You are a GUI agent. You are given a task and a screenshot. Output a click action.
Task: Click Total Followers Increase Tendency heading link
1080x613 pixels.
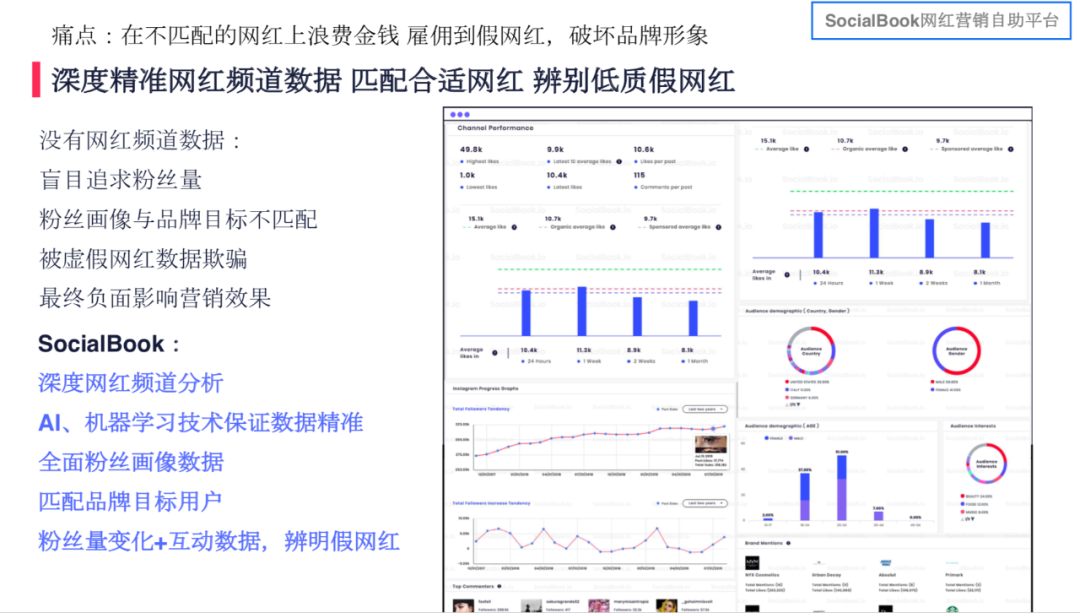tap(491, 503)
